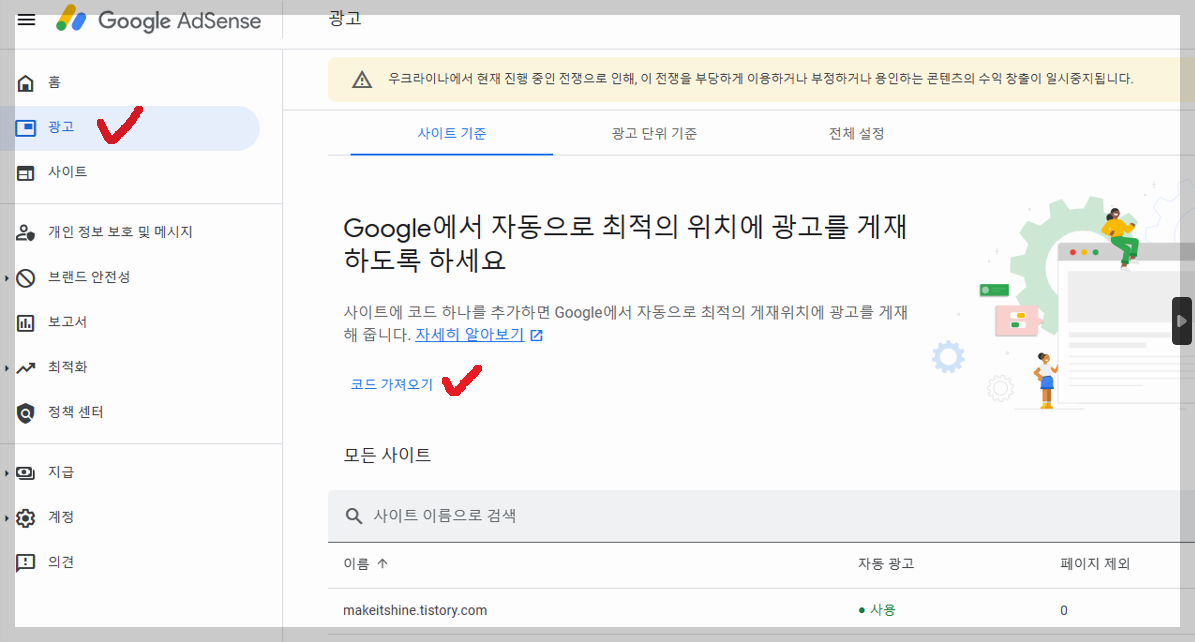Click the 개인 정보 보호 및 메시지 person icon
The height and width of the screenshot is (642, 1195).
click(26, 233)
